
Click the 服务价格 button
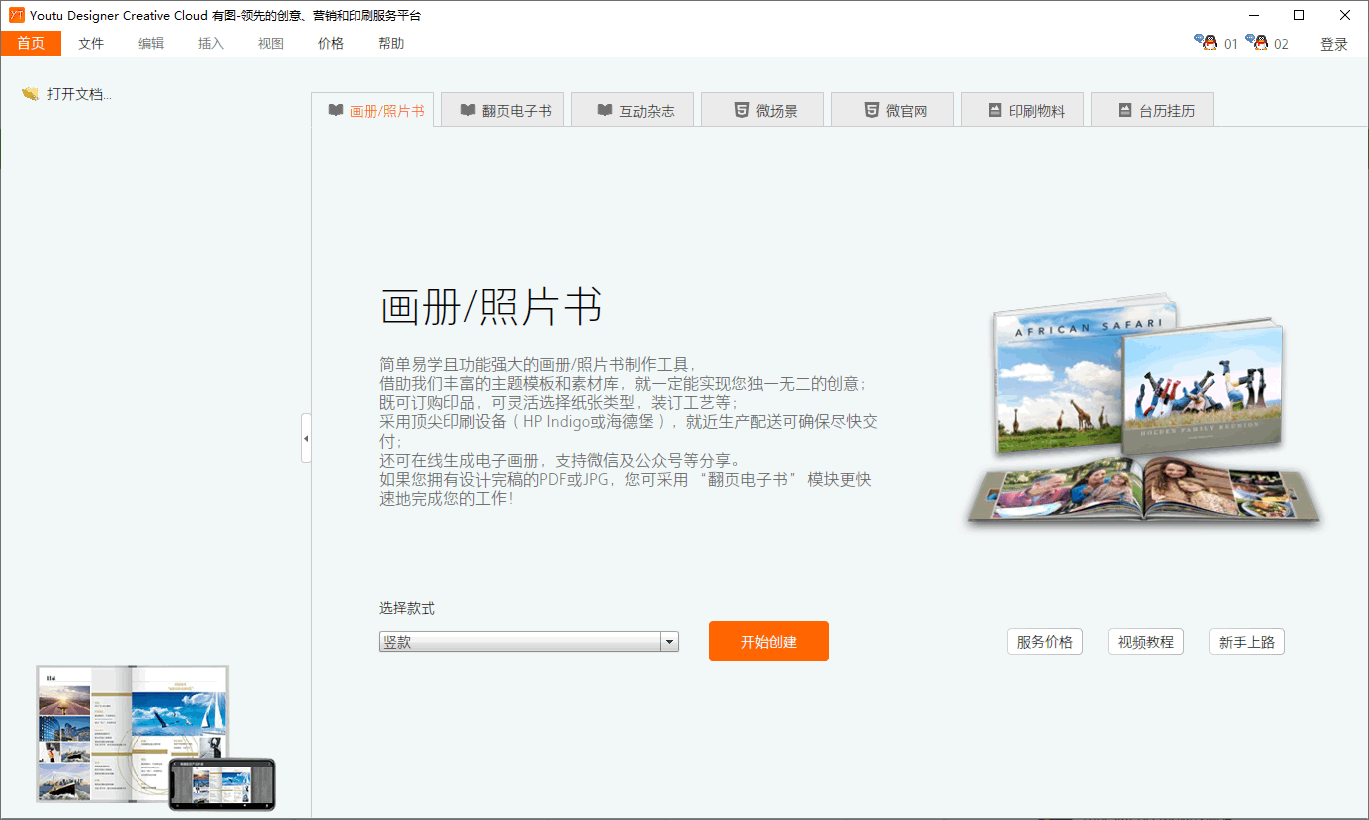click(1045, 642)
